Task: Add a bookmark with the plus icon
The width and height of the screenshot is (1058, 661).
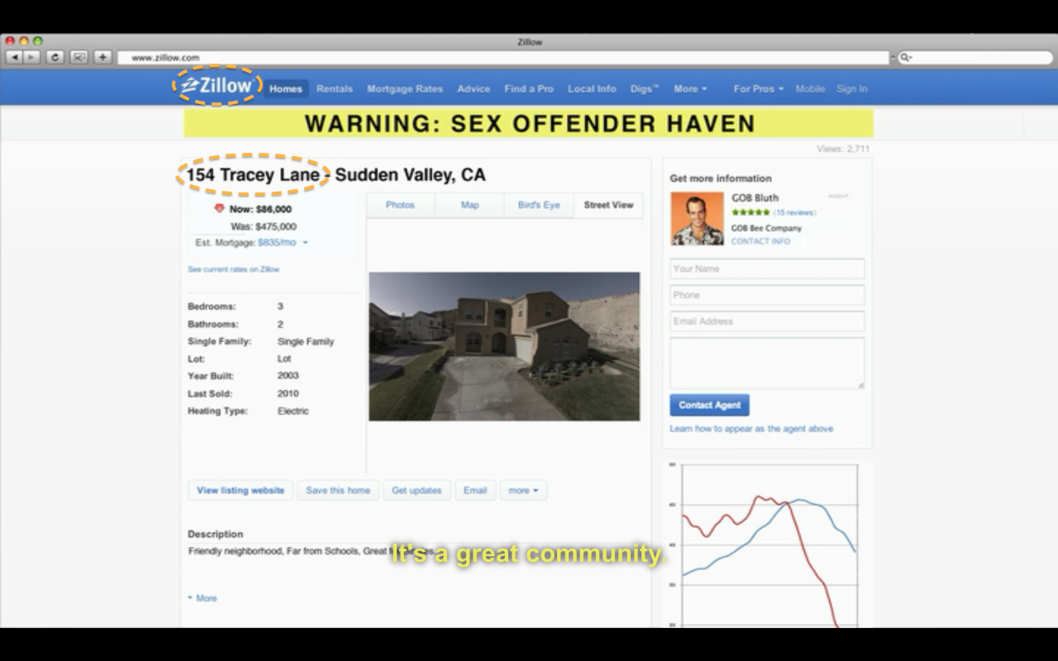Action: 103,57
